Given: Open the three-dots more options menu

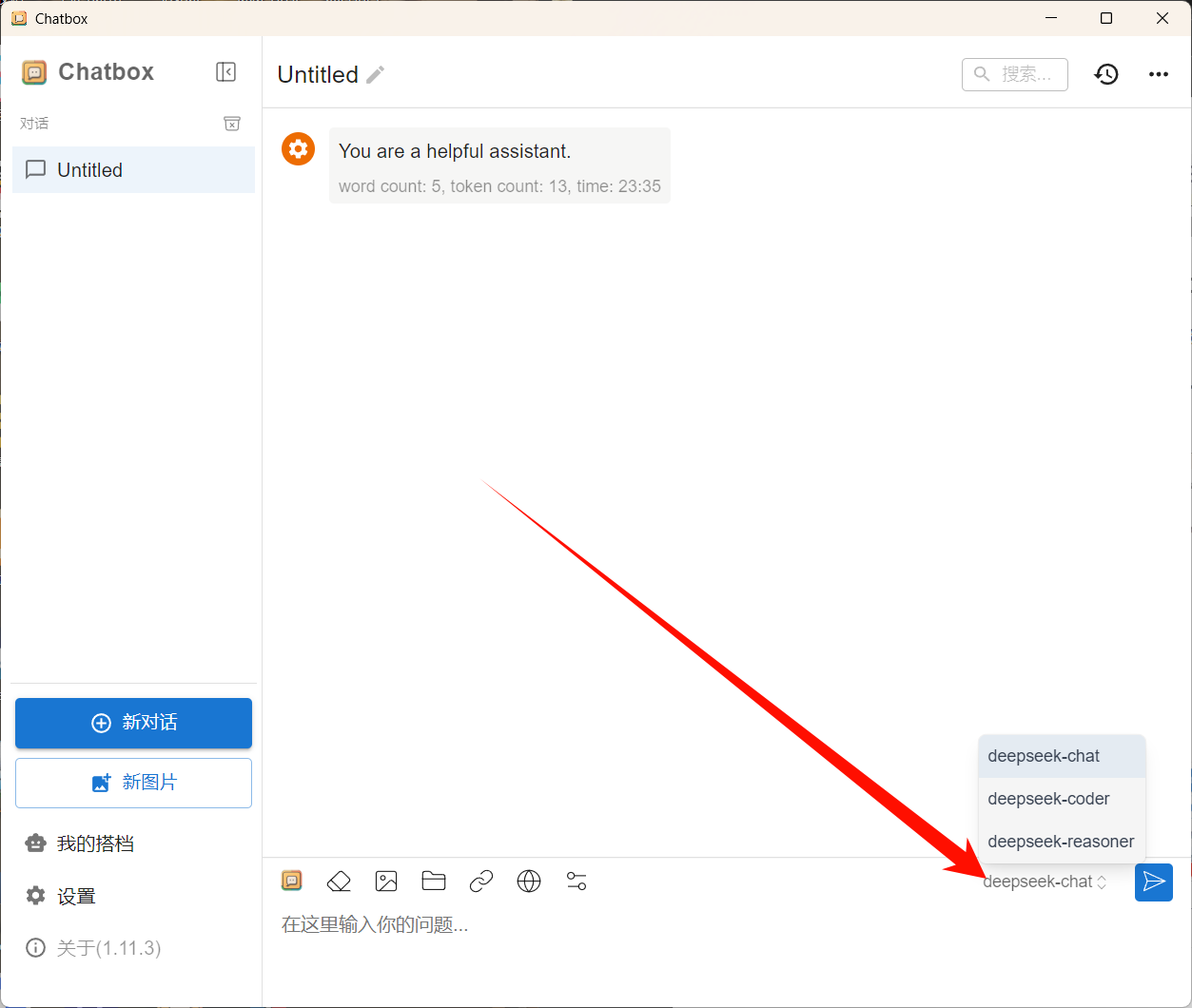Looking at the screenshot, I should tap(1158, 74).
